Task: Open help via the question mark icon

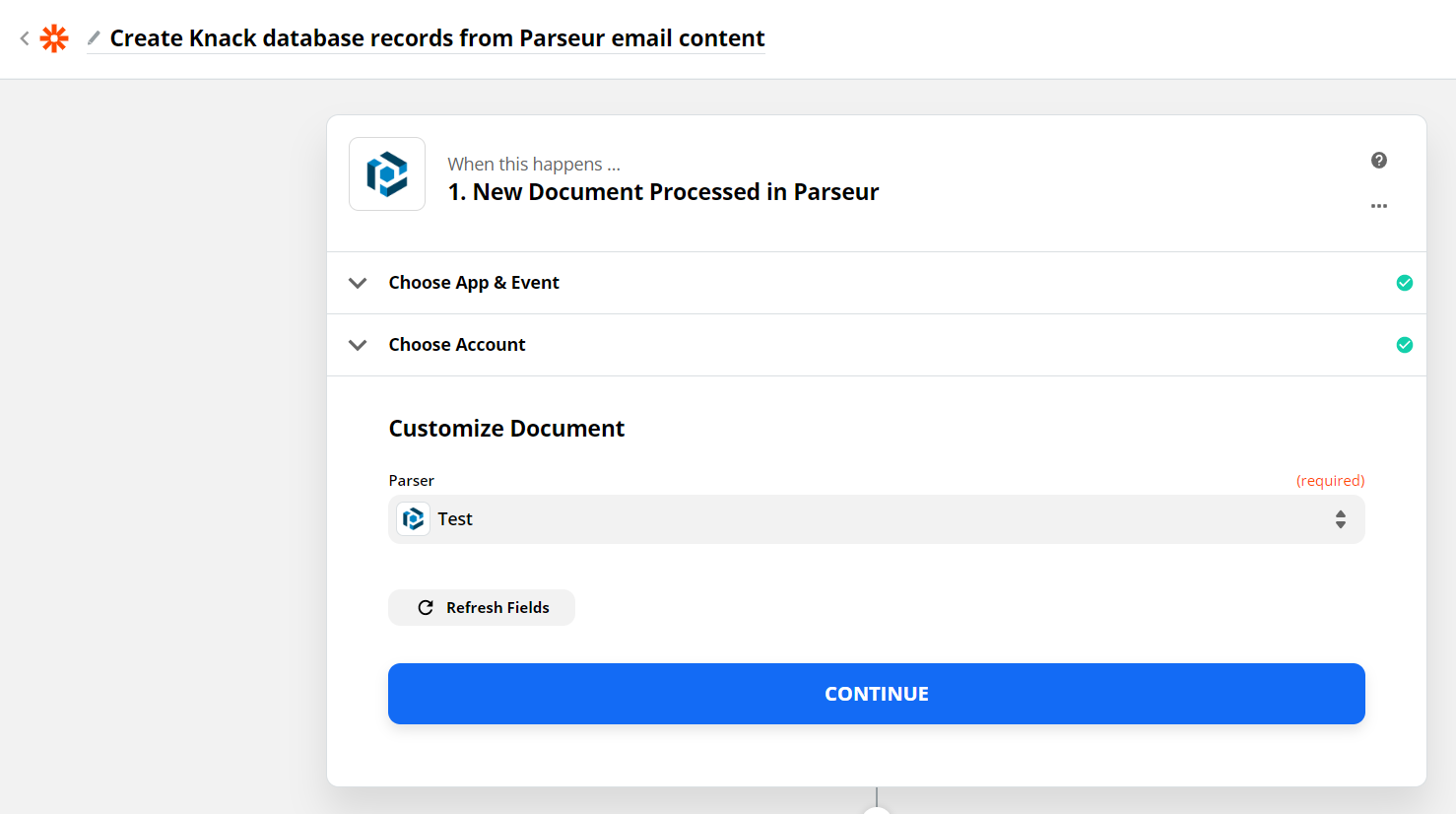Action: (1378, 160)
